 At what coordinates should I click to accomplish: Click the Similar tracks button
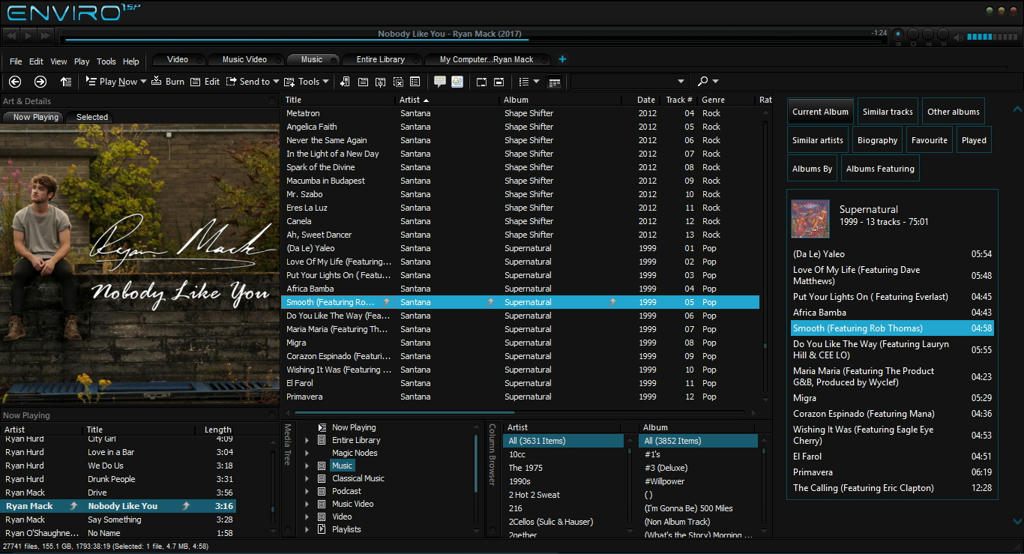click(888, 112)
